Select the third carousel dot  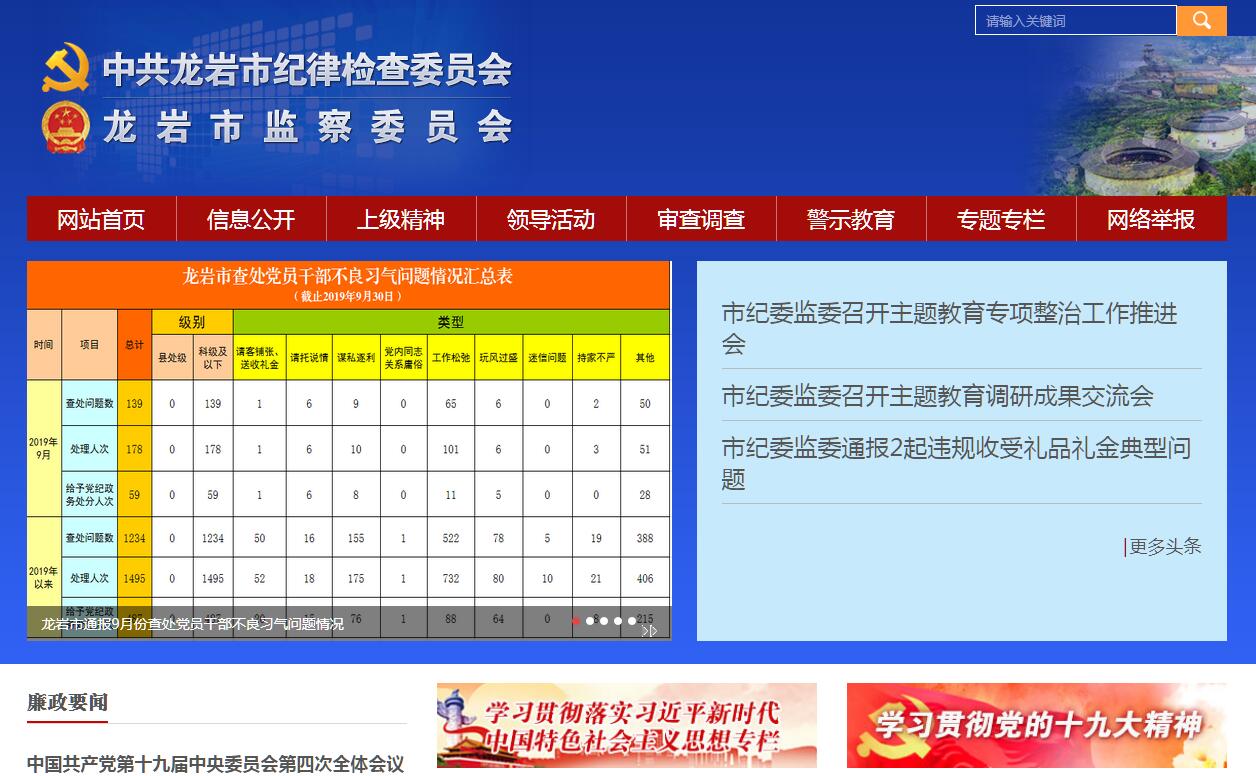pos(604,621)
